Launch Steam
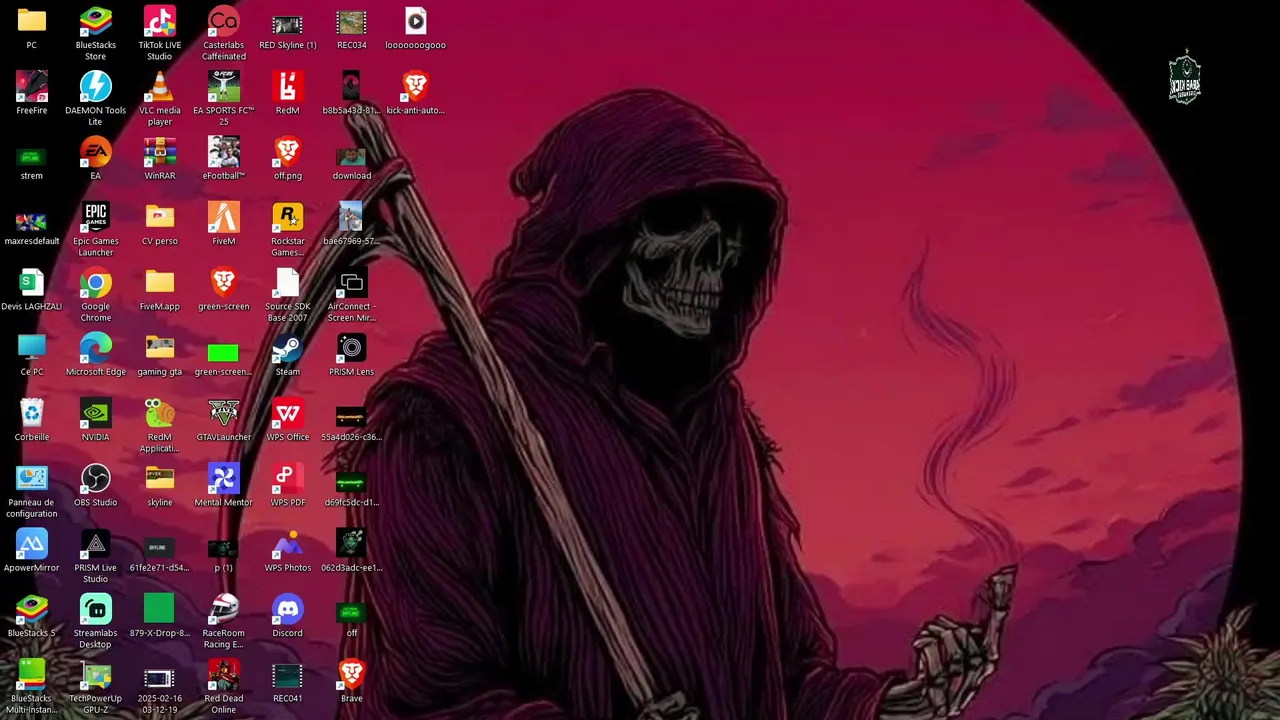The width and height of the screenshot is (1280, 720). (x=288, y=349)
